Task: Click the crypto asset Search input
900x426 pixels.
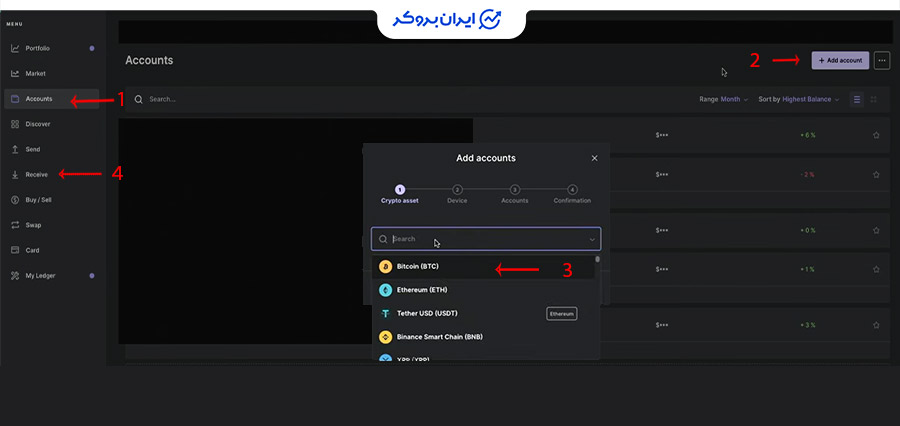Action: point(486,239)
